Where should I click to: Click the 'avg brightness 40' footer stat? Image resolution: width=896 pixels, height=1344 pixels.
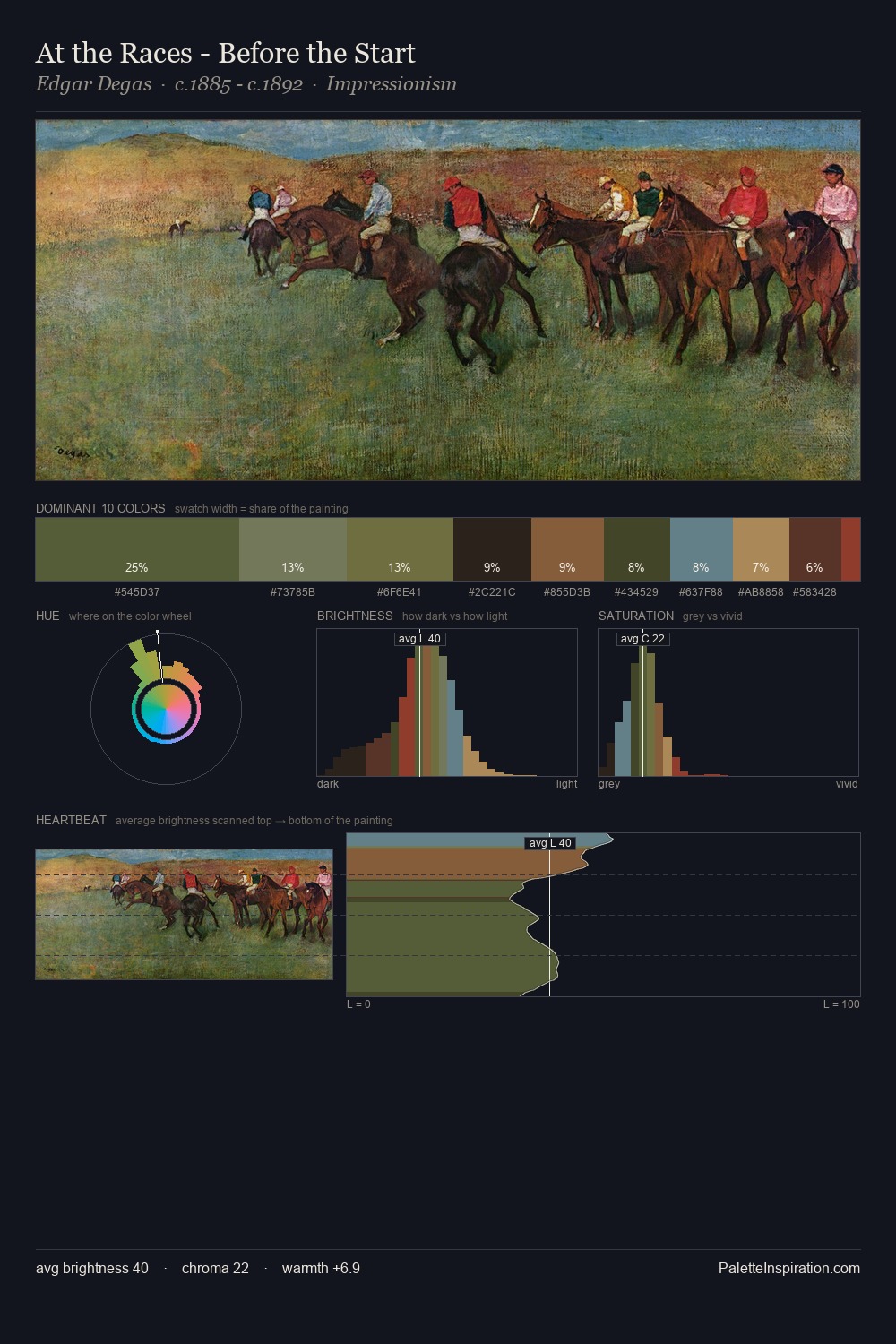[x=92, y=1268]
